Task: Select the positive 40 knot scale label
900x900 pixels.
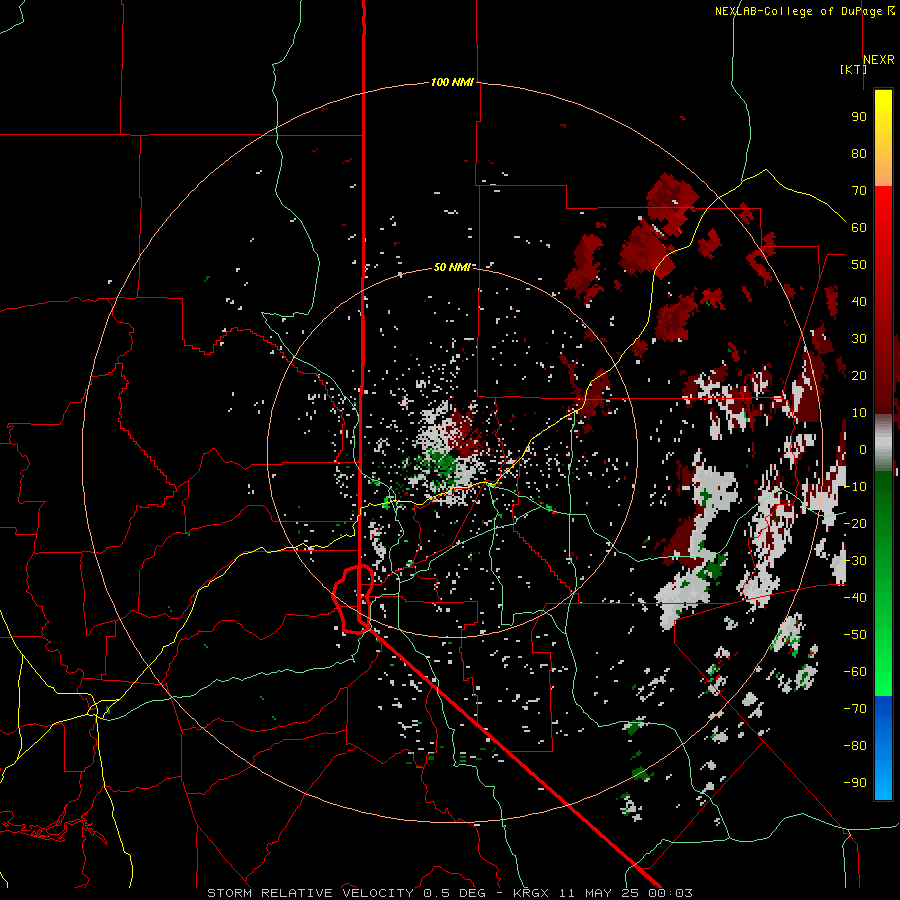Action: point(859,301)
